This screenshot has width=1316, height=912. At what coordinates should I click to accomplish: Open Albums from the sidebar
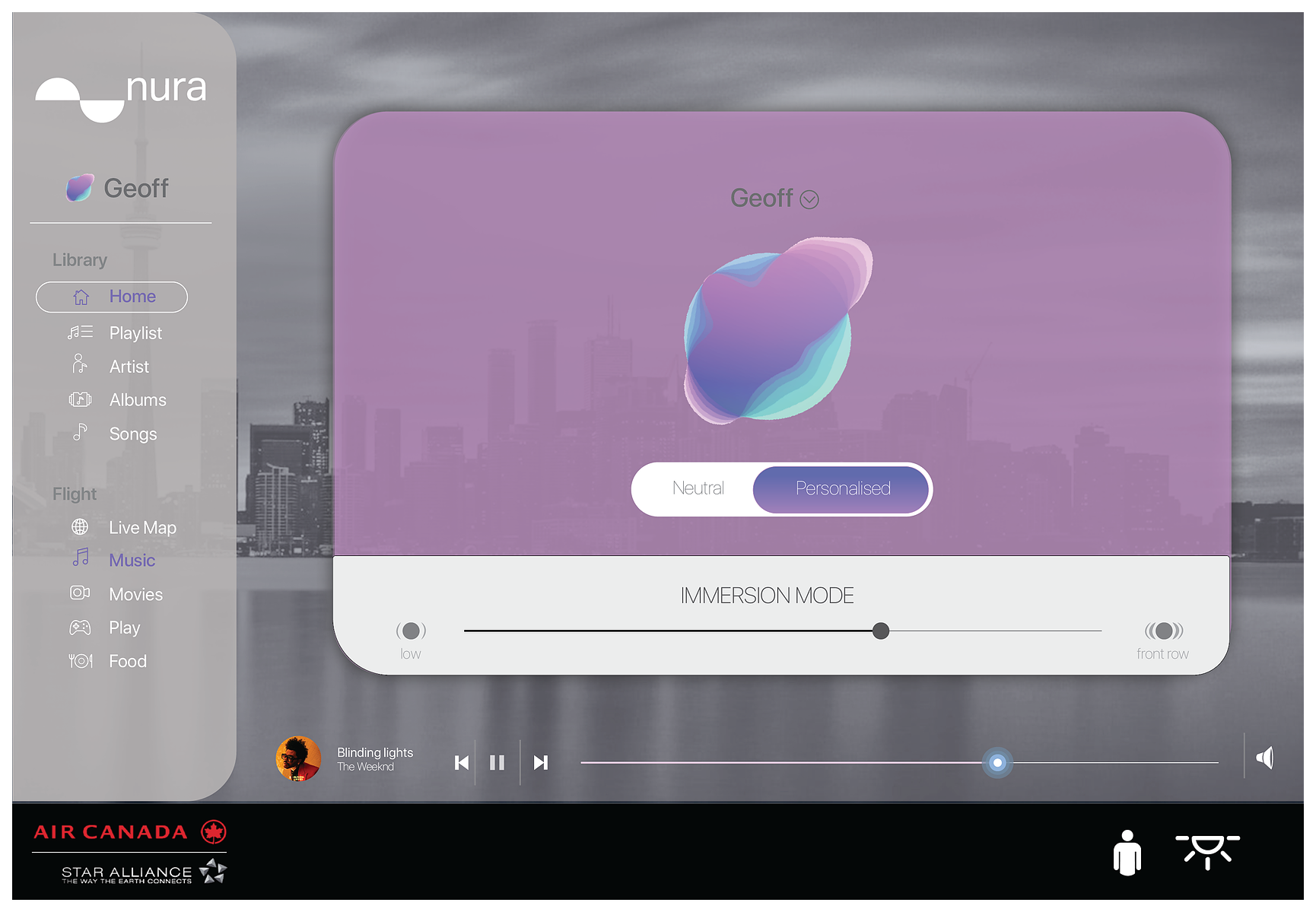coord(138,400)
